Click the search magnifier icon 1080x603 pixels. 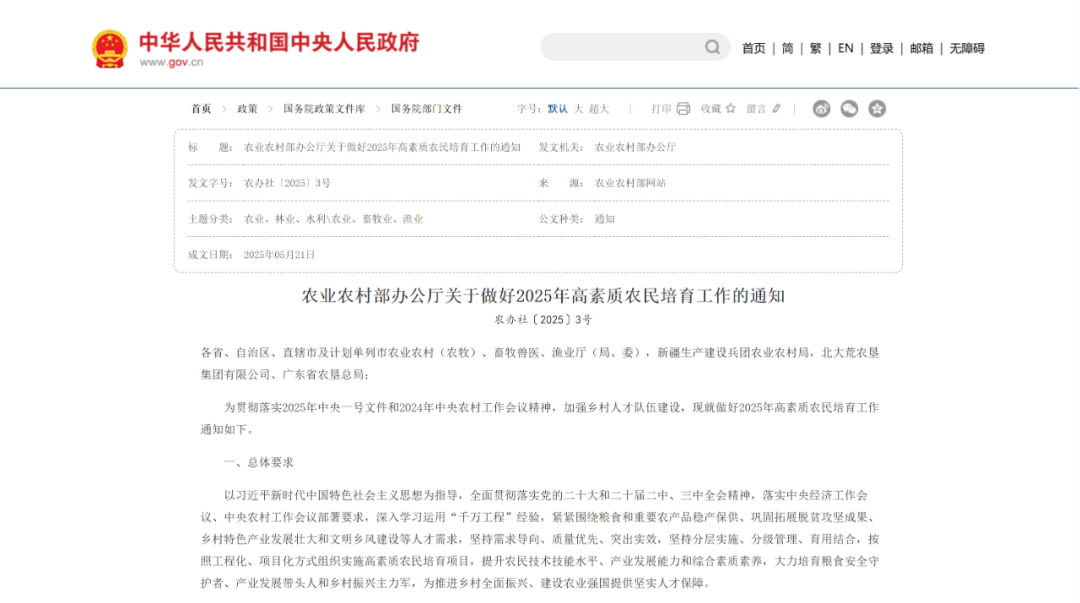click(x=712, y=47)
